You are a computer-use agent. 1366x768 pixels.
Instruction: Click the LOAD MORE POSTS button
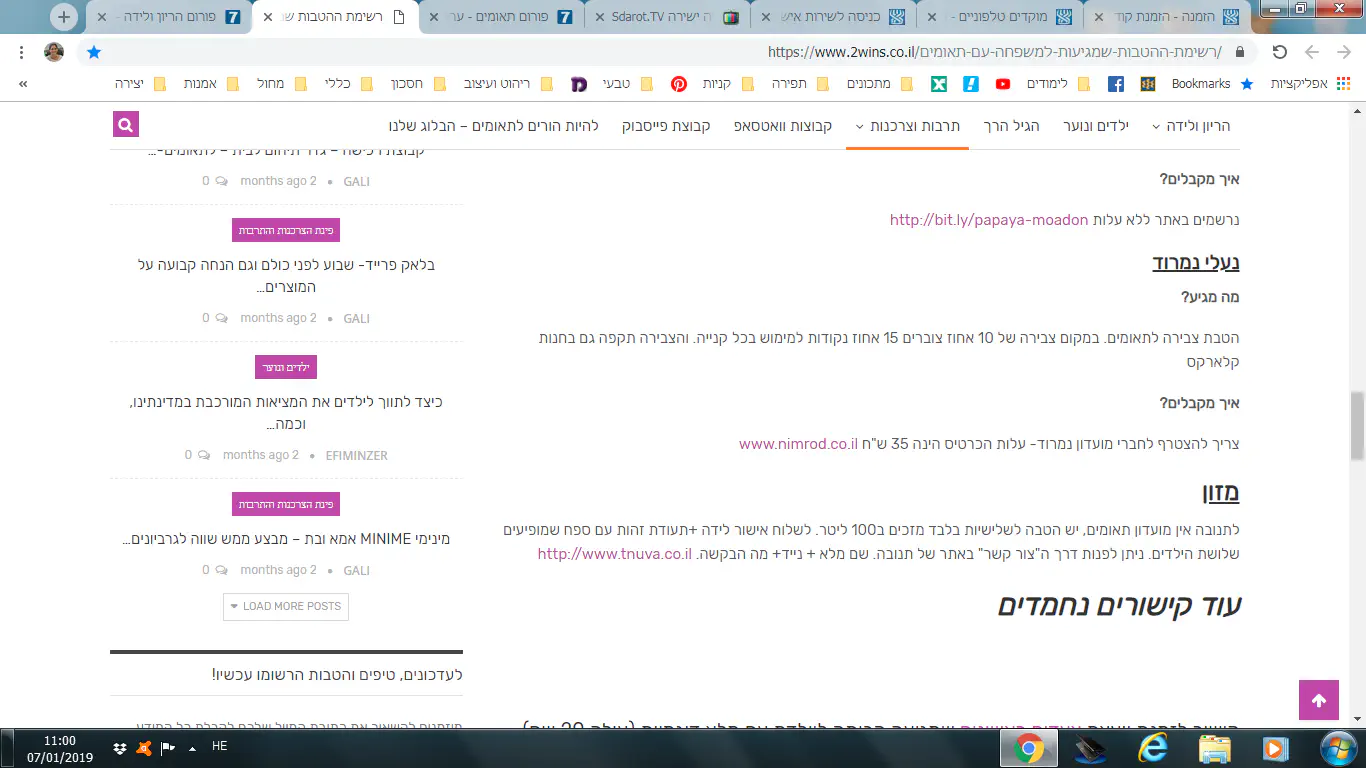click(286, 606)
